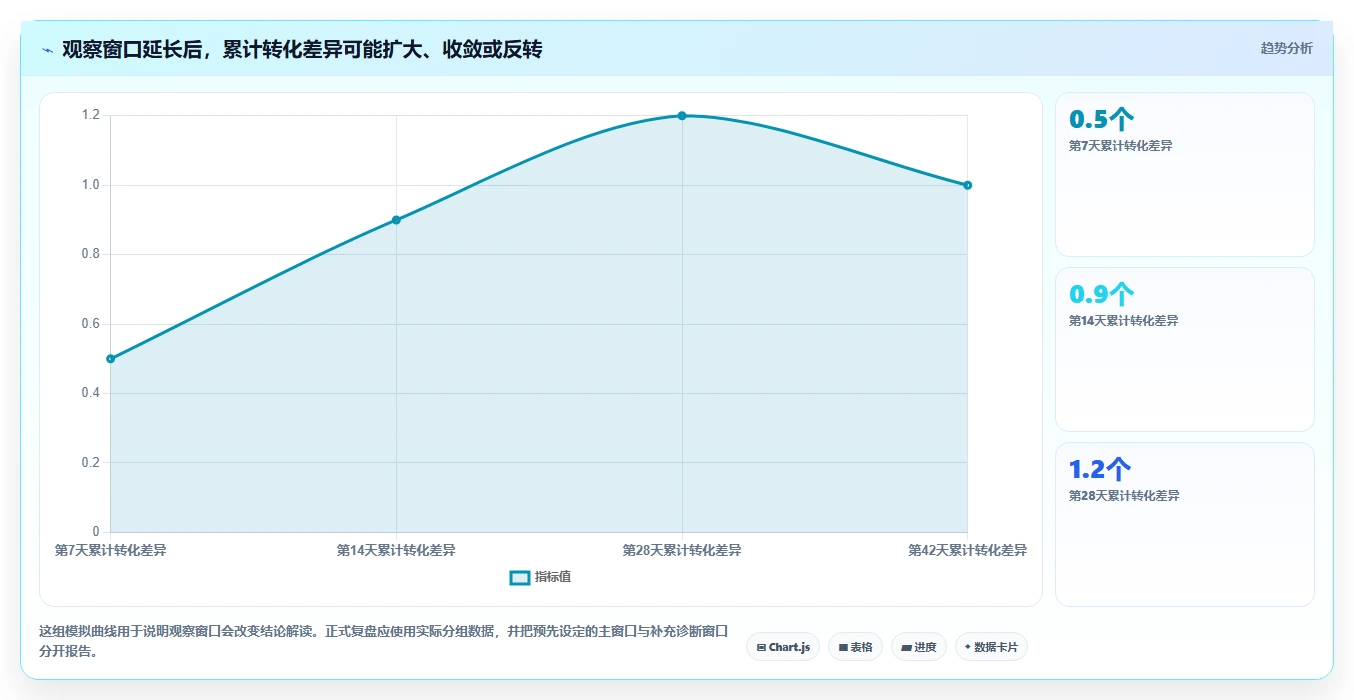Click the y-axis value 0.4
The width and height of the screenshot is (1354, 700).
(x=91, y=393)
